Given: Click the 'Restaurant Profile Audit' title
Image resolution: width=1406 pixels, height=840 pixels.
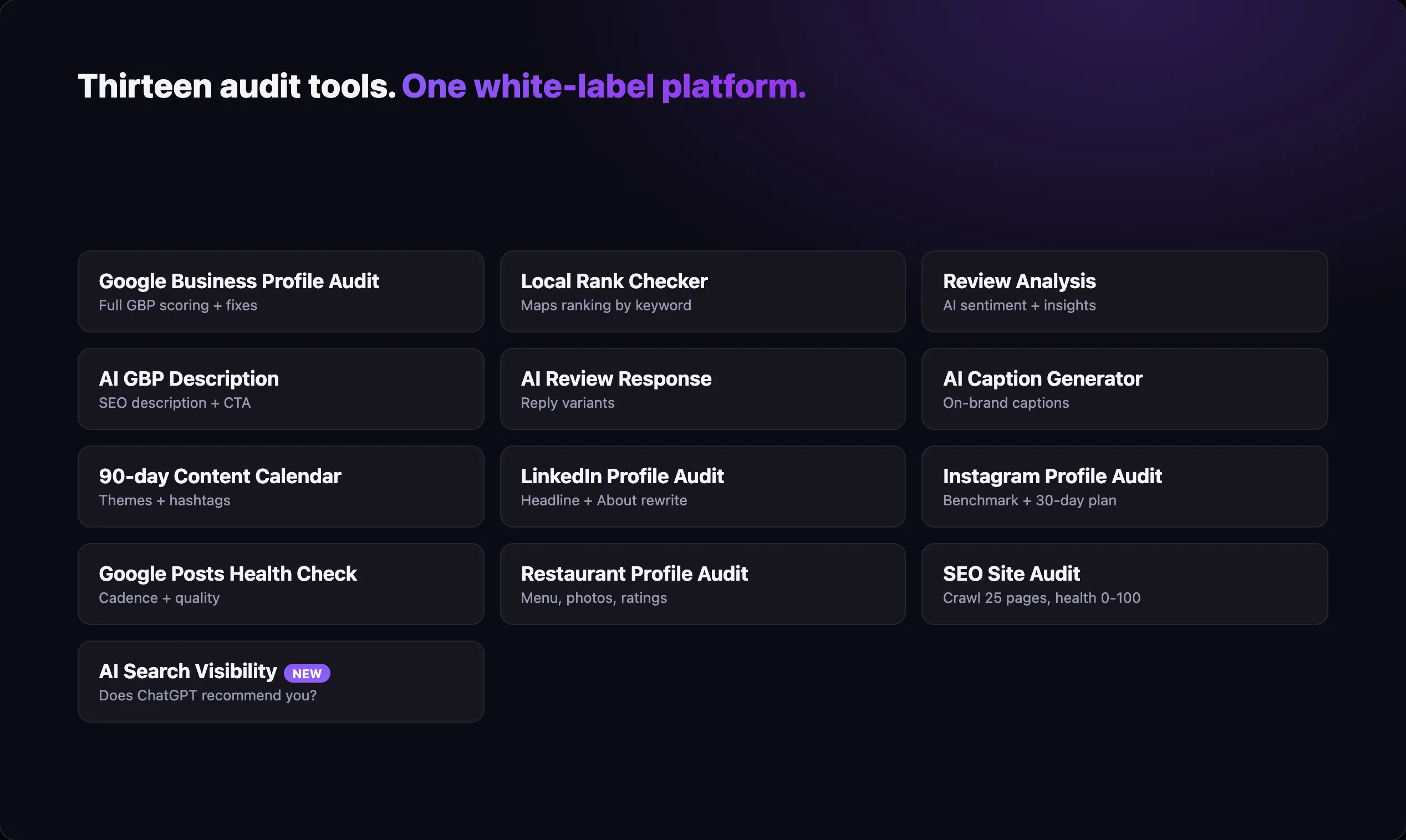Looking at the screenshot, I should point(634,574).
